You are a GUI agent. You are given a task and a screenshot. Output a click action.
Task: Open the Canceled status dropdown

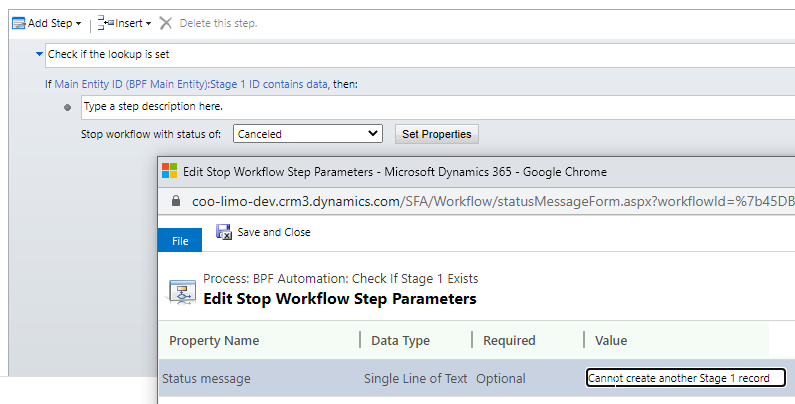pyautogui.click(x=308, y=134)
